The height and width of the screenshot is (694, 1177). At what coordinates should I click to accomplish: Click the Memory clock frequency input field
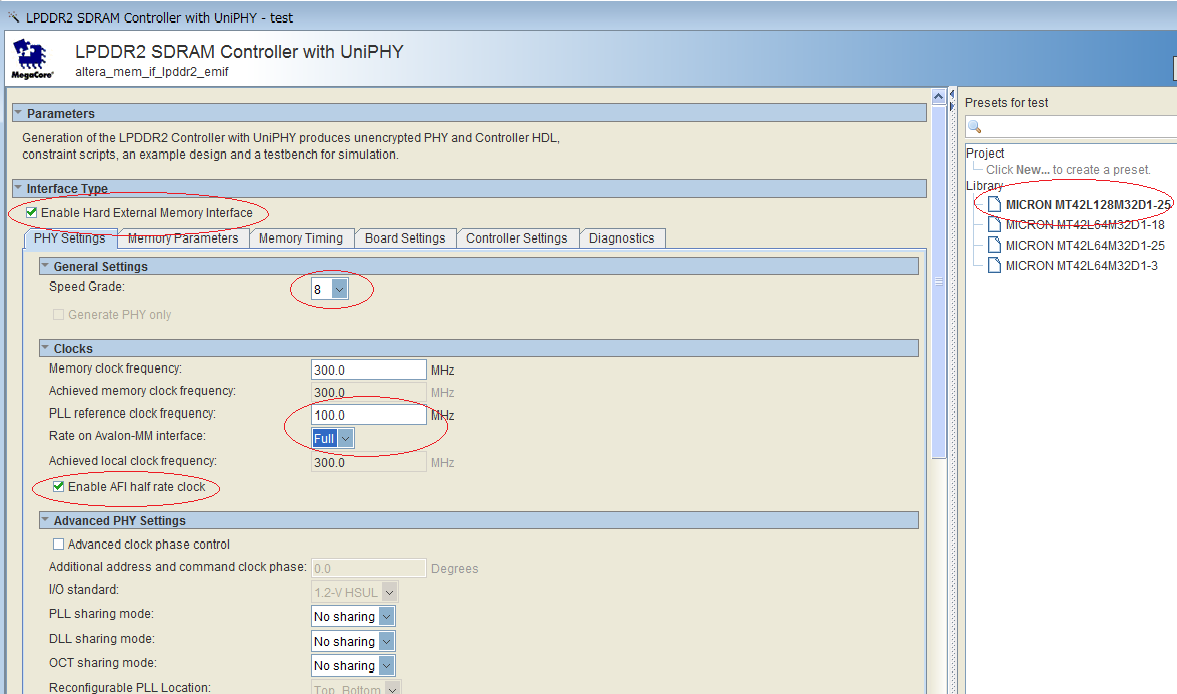coord(369,370)
